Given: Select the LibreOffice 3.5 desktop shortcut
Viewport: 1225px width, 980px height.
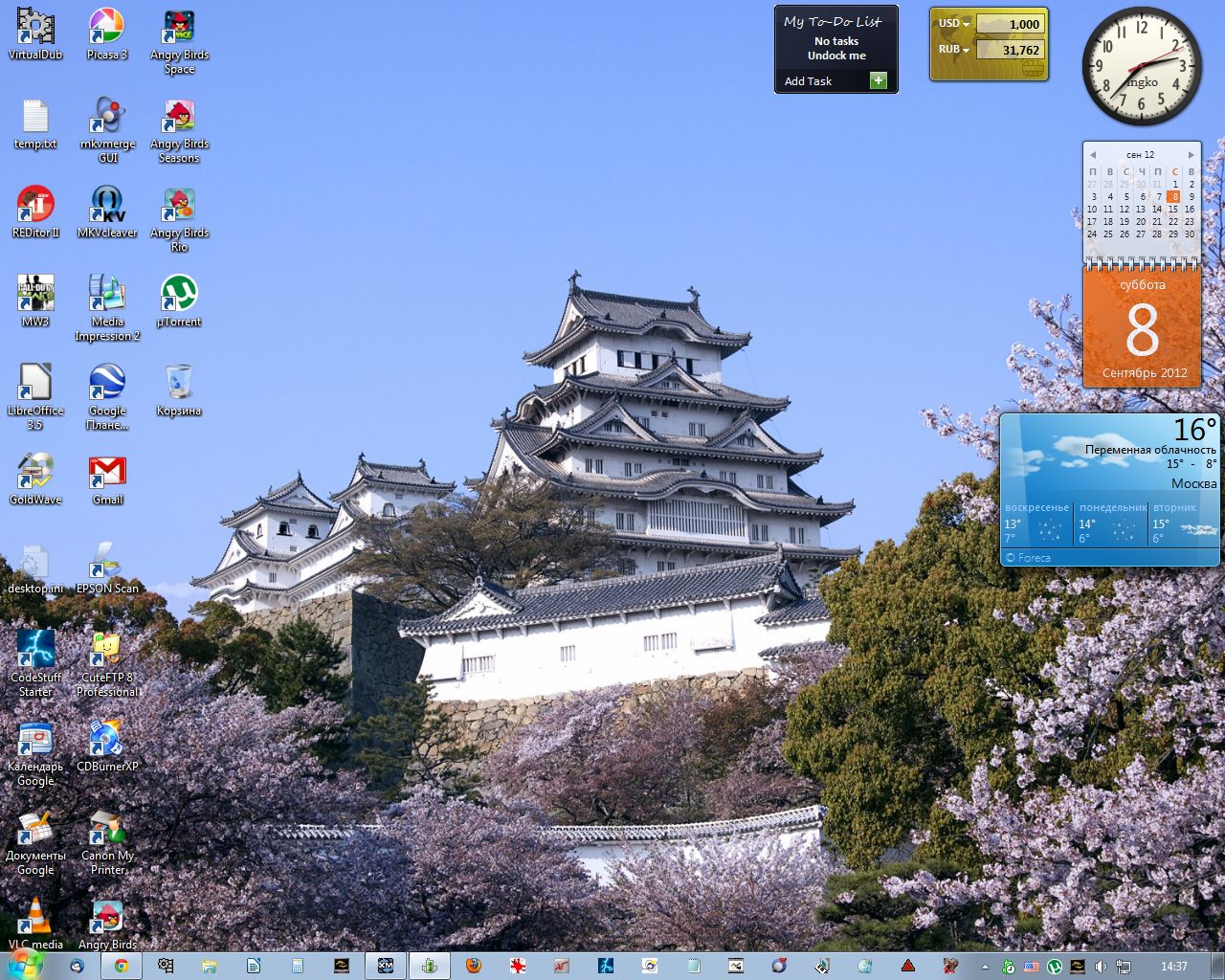Looking at the screenshot, I should 35,384.
